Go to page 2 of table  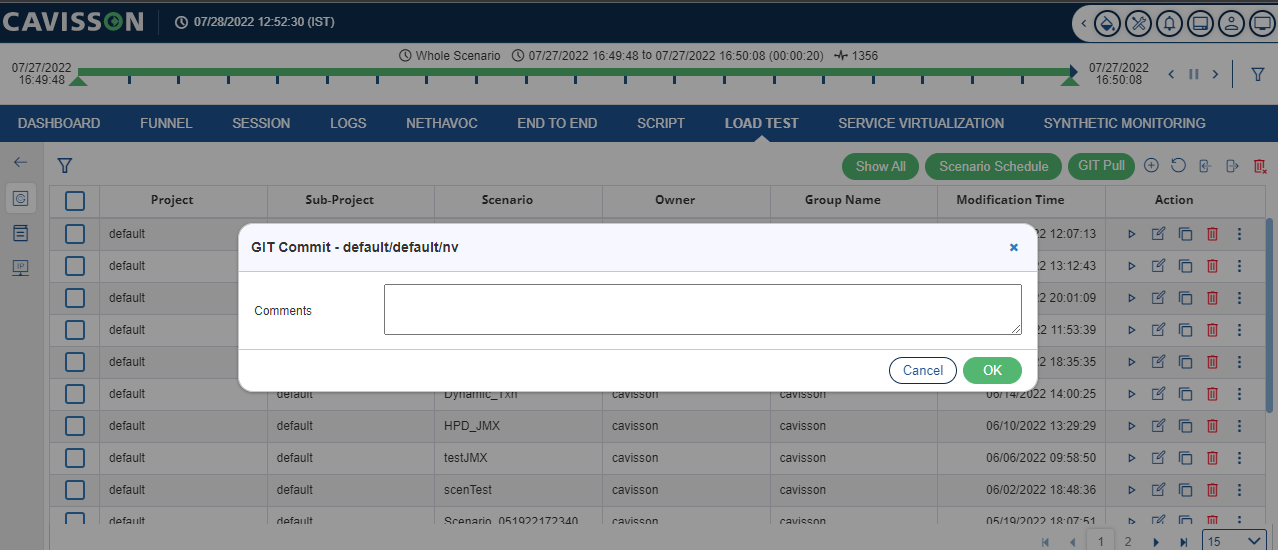pyautogui.click(x=1128, y=541)
